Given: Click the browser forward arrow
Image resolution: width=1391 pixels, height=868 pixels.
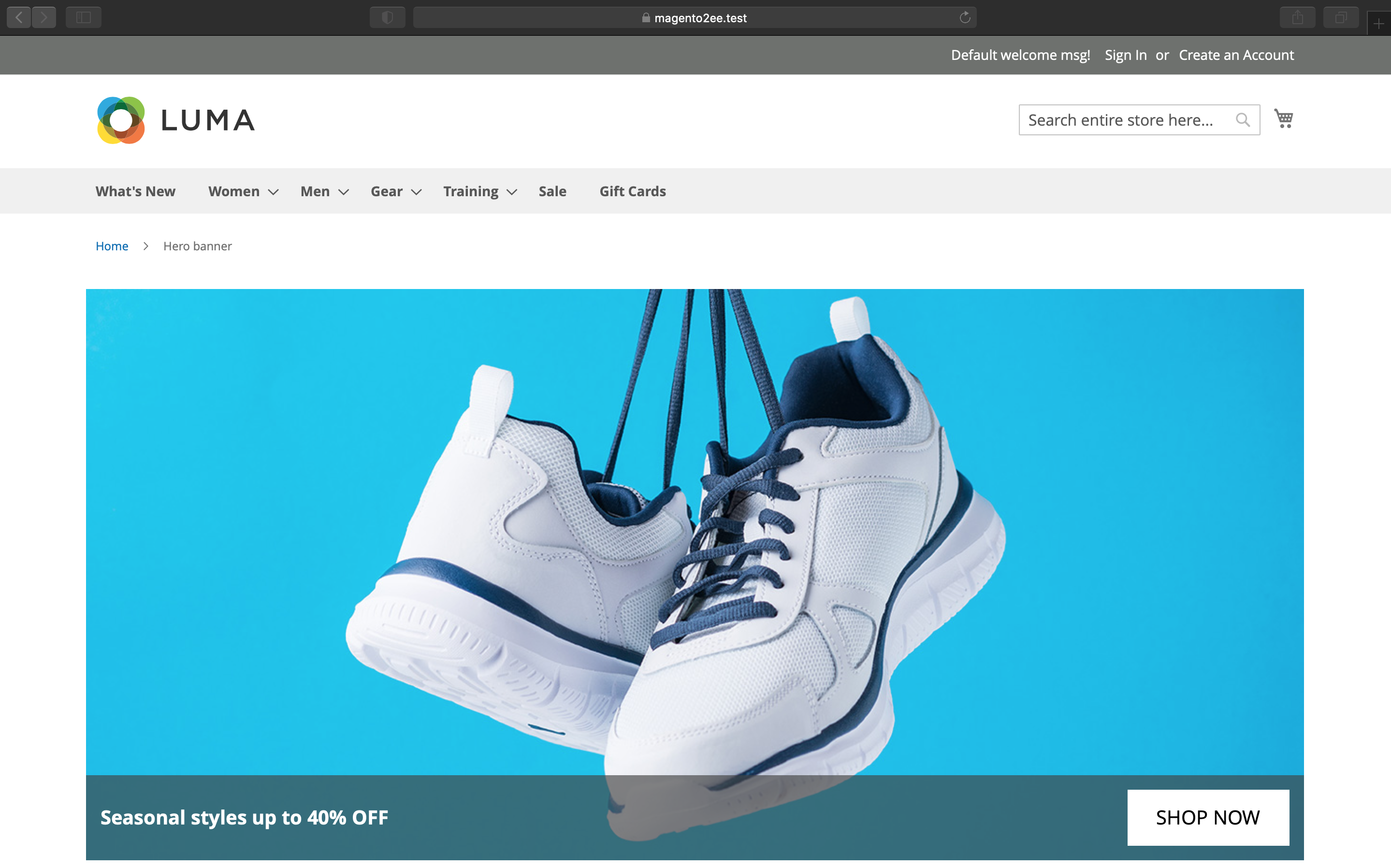Looking at the screenshot, I should [x=44, y=17].
